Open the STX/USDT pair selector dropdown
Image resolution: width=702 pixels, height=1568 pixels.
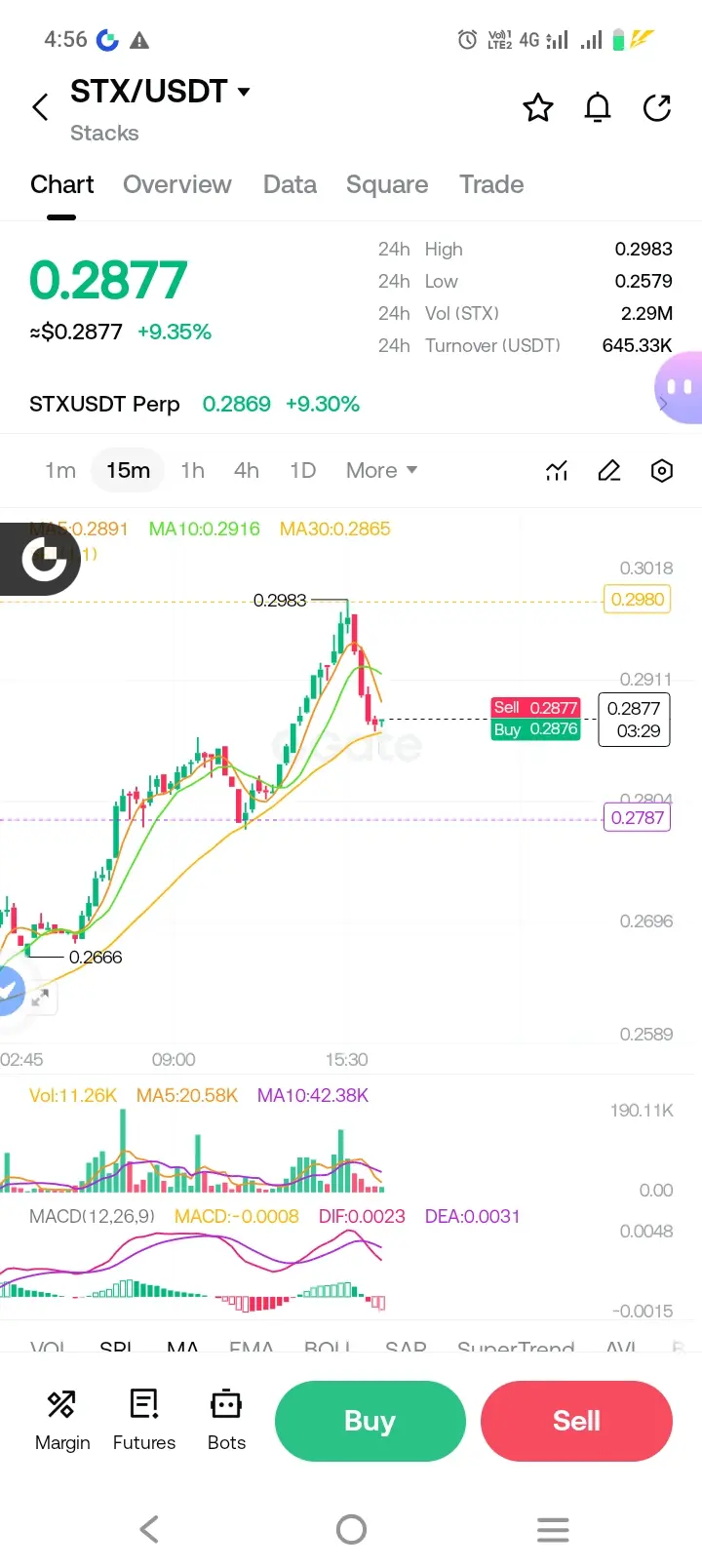click(161, 92)
